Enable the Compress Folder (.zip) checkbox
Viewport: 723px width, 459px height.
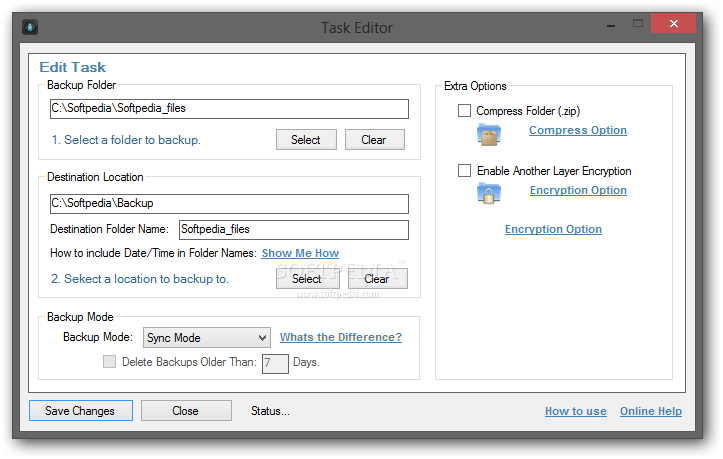point(464,111)
